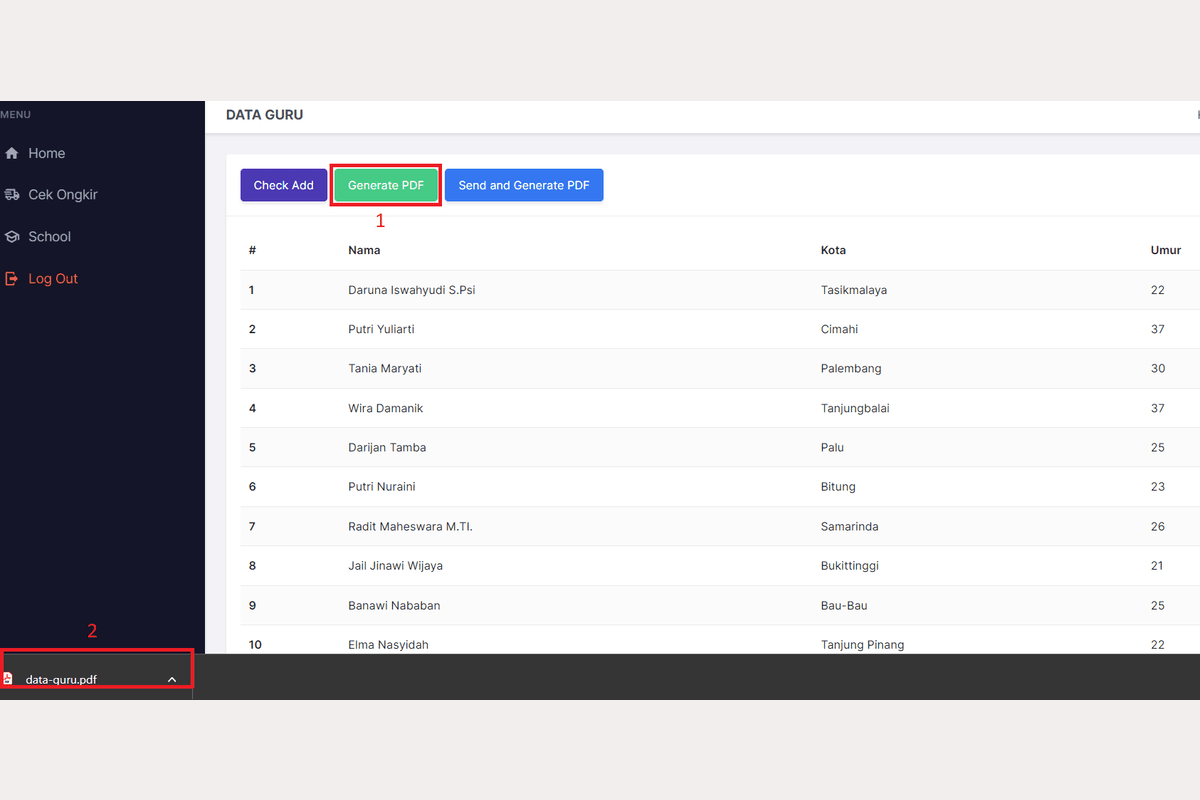Go to the School menu item
Image resolution: width=1200 pixels, height=800 pixels.
pyautogui.click(x=49, y=237)
